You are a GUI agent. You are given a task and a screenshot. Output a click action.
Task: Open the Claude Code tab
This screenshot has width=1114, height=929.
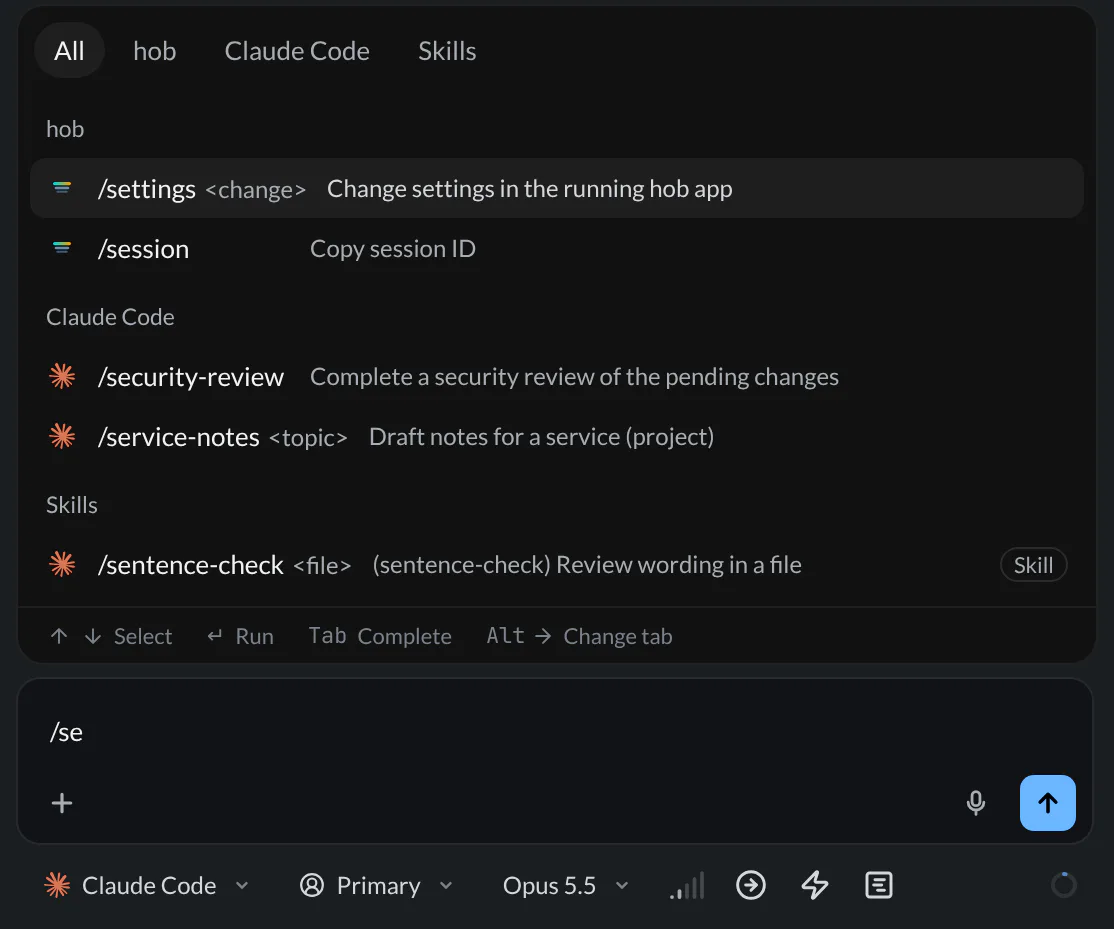[x=297, y=51]
